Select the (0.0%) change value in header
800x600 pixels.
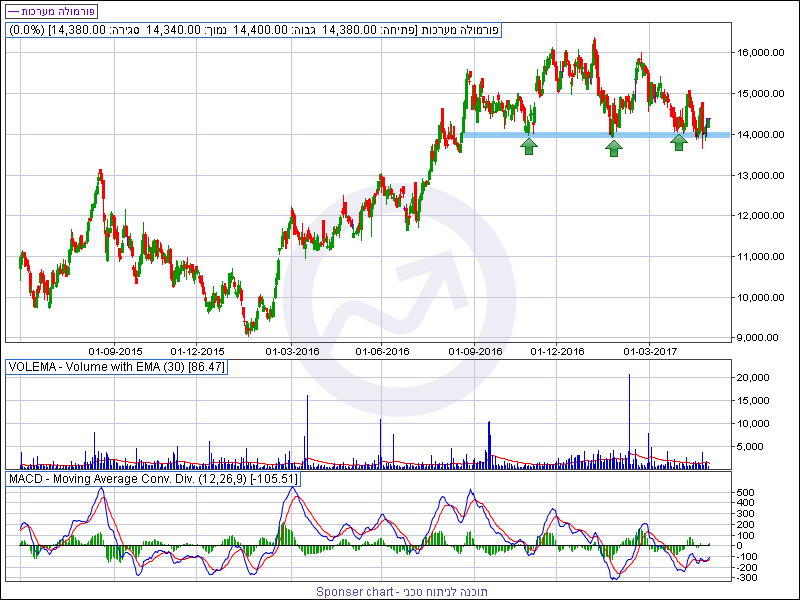coord(28,30)
